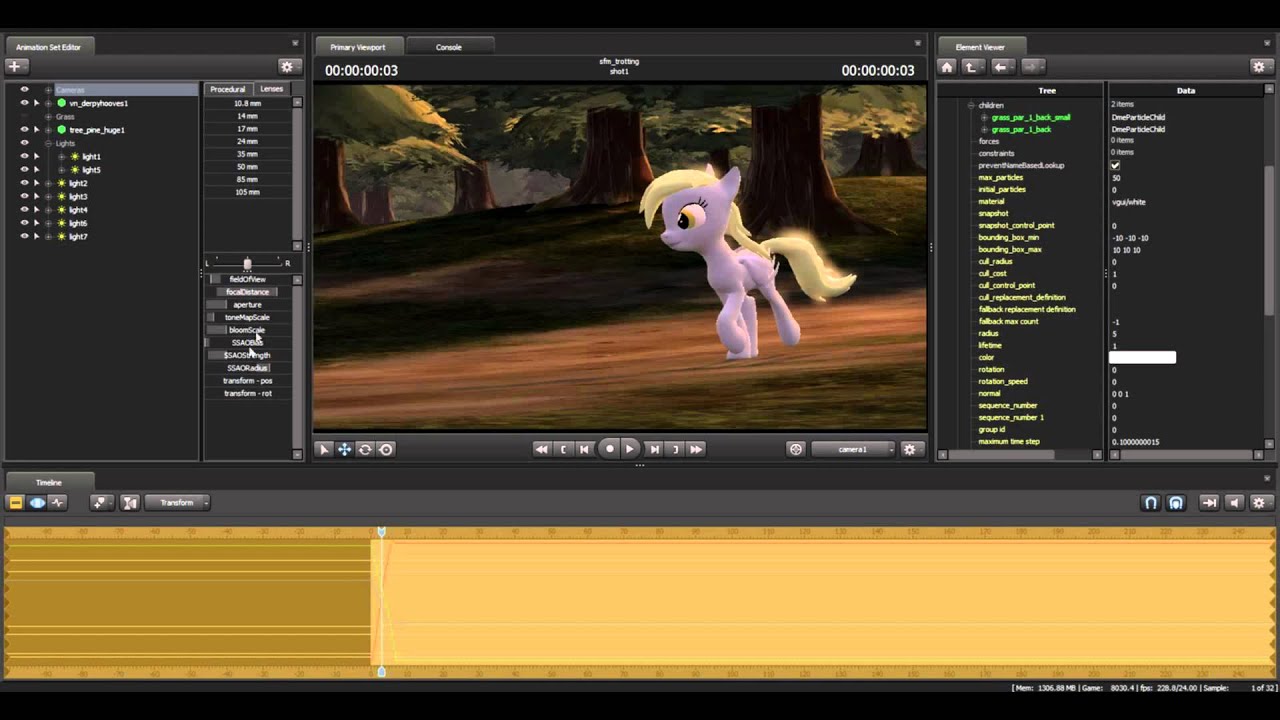Click the blue playhead marker on timeline
Screen dimensions: 1280x720
coord(381,532)
